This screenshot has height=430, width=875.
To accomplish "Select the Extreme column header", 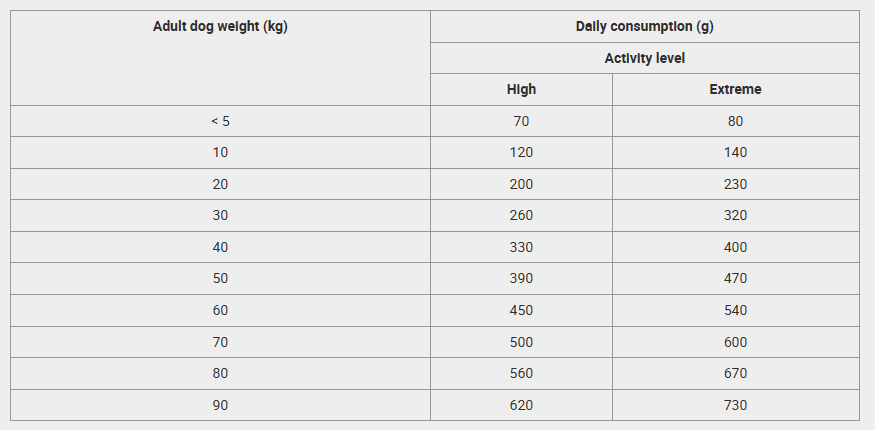I will (x=735, y=89).
